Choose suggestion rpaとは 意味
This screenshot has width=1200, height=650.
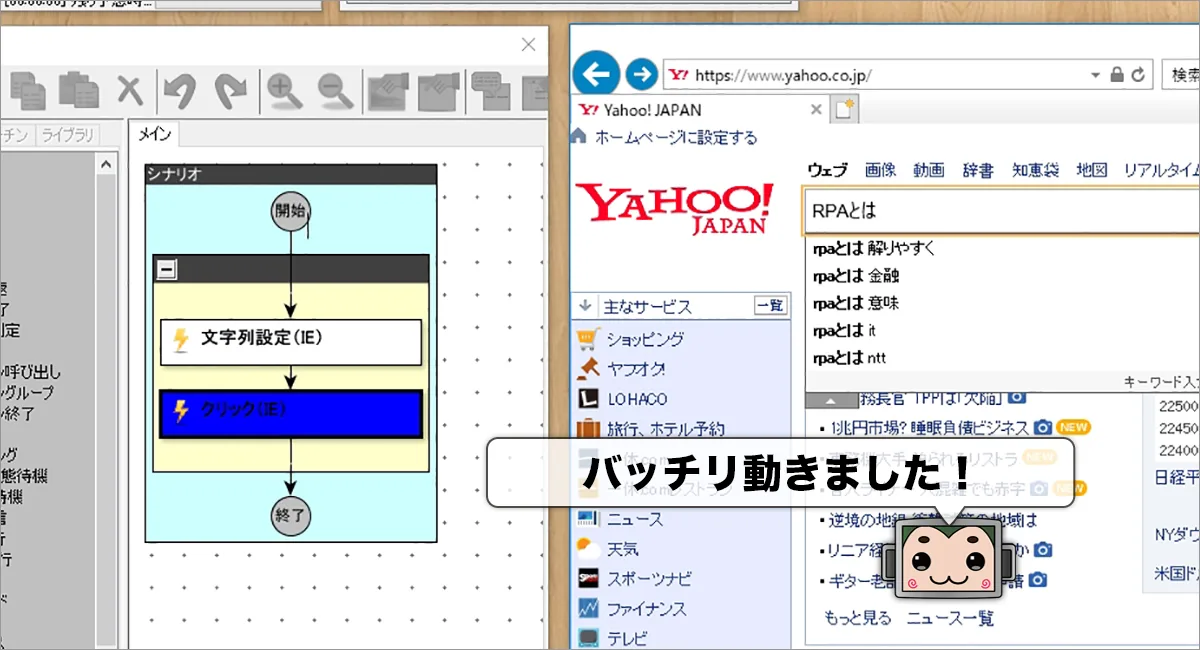pos(855,303)
